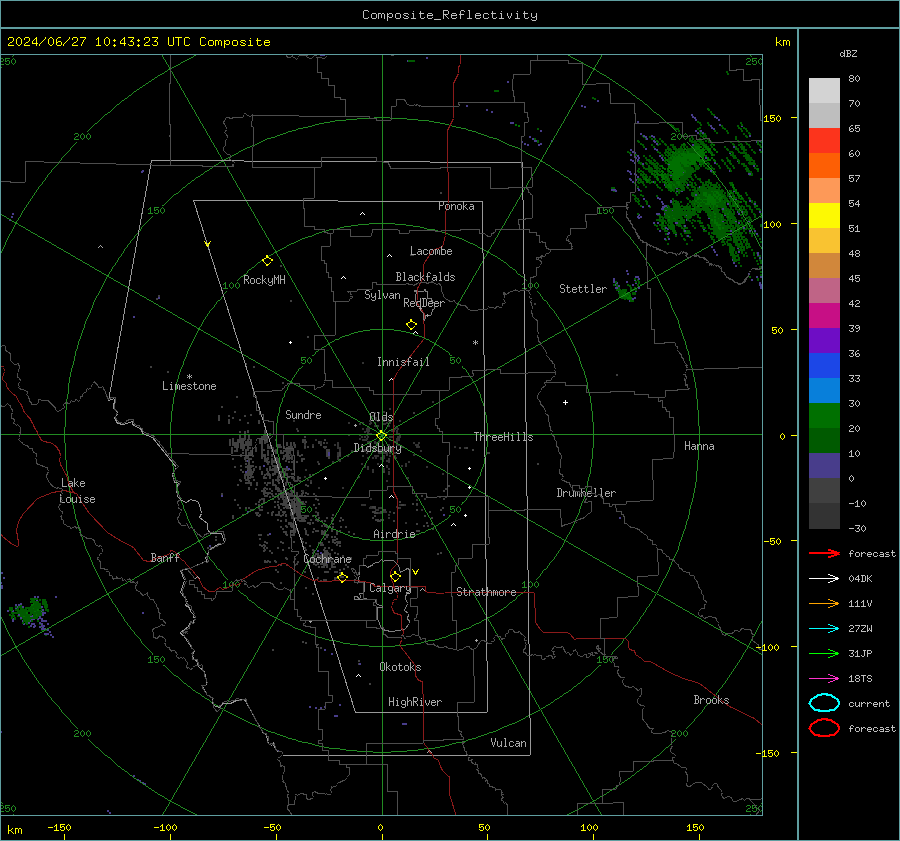The image size is (900, 841).
Task: Click the Okotoks label
Action: [400, 667]
